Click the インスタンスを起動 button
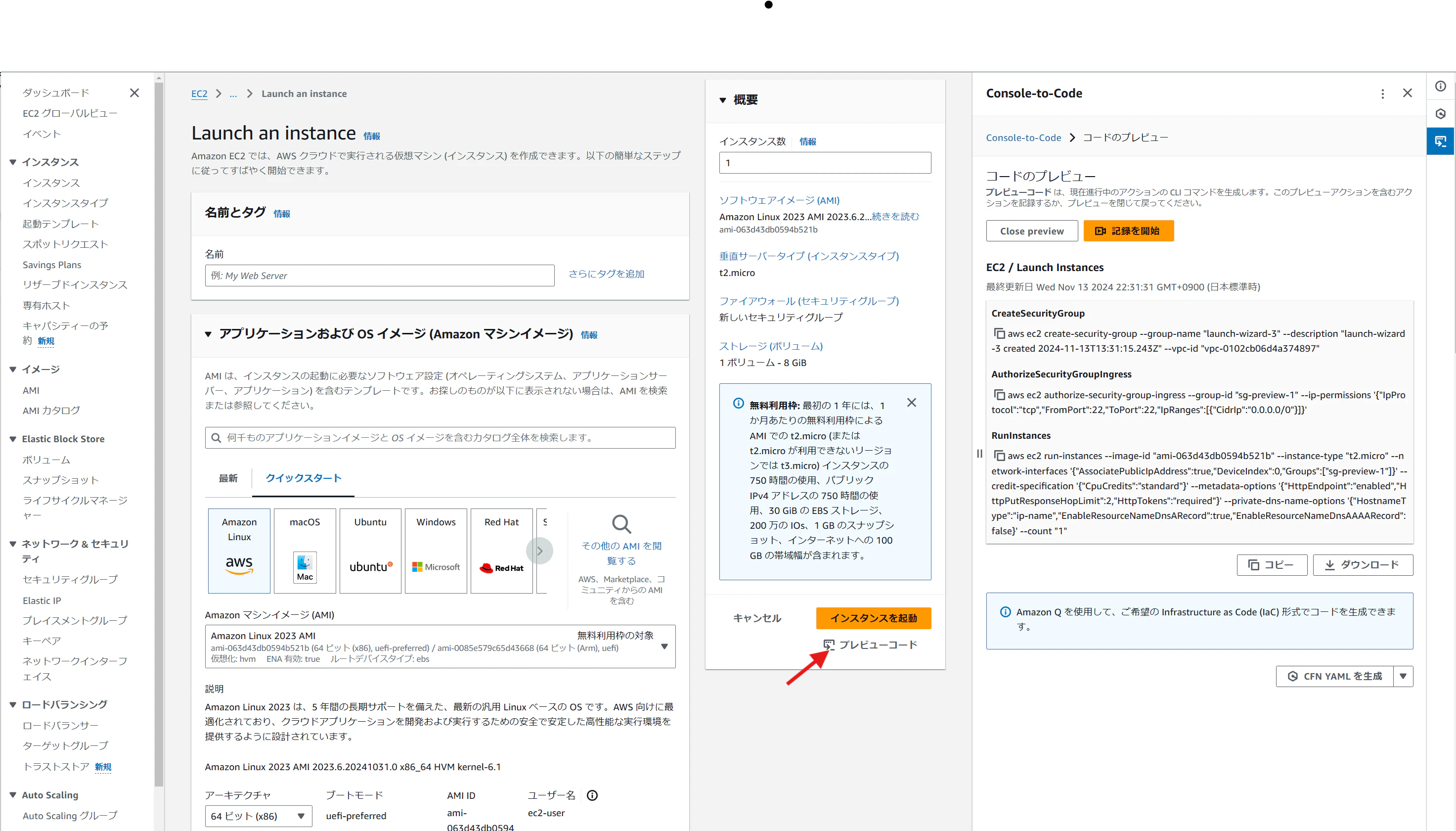Image resolution: width=1456 pixels, height=831 pixels. point(873,618)
